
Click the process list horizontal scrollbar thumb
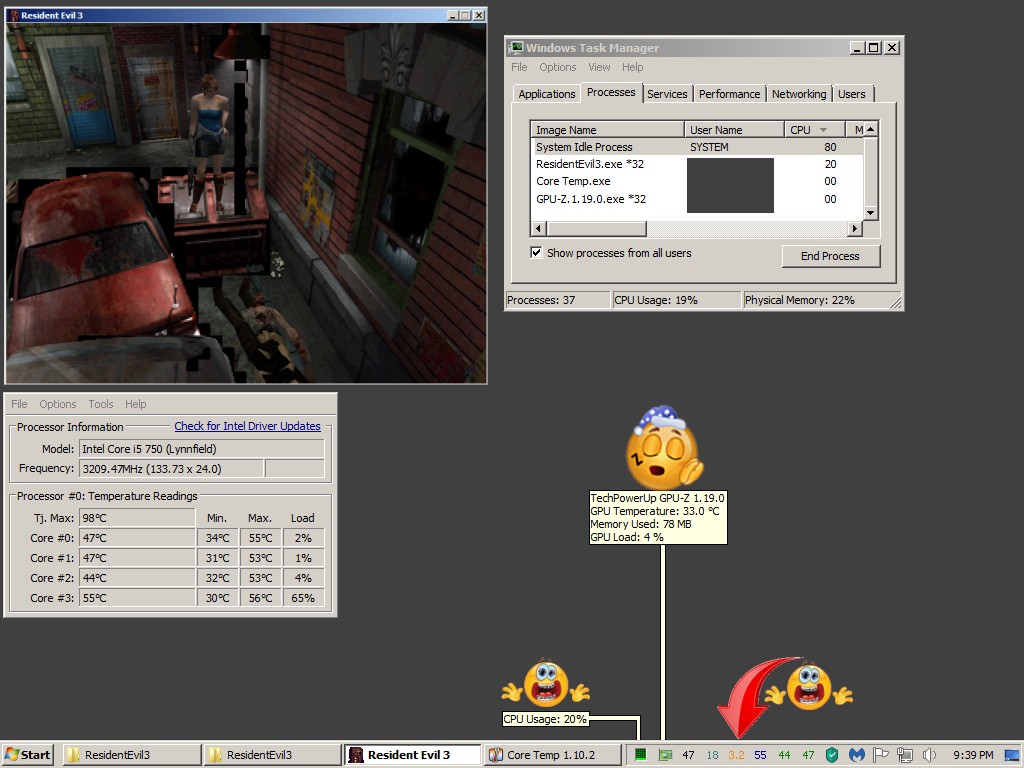(596, 228)
